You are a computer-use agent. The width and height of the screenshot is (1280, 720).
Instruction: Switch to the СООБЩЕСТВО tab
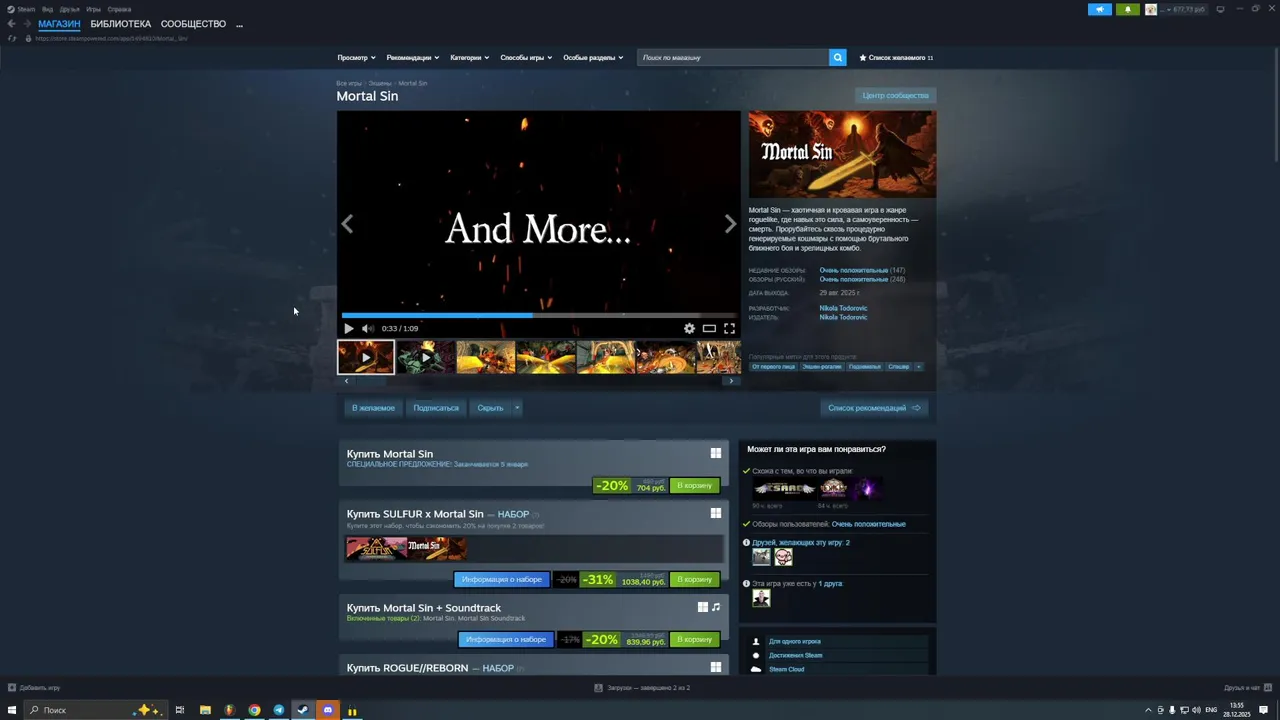193,24
